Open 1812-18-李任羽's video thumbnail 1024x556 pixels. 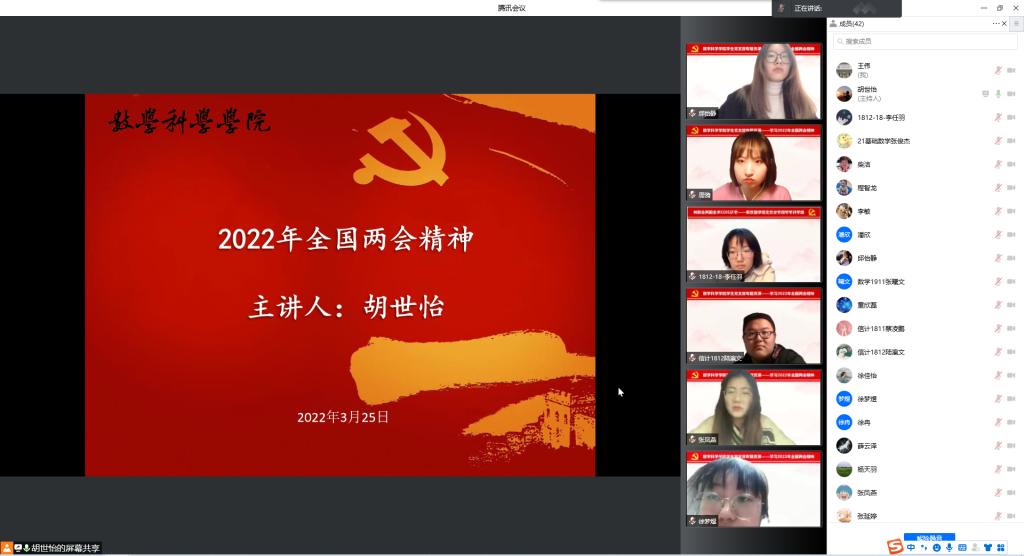point(753,244)
